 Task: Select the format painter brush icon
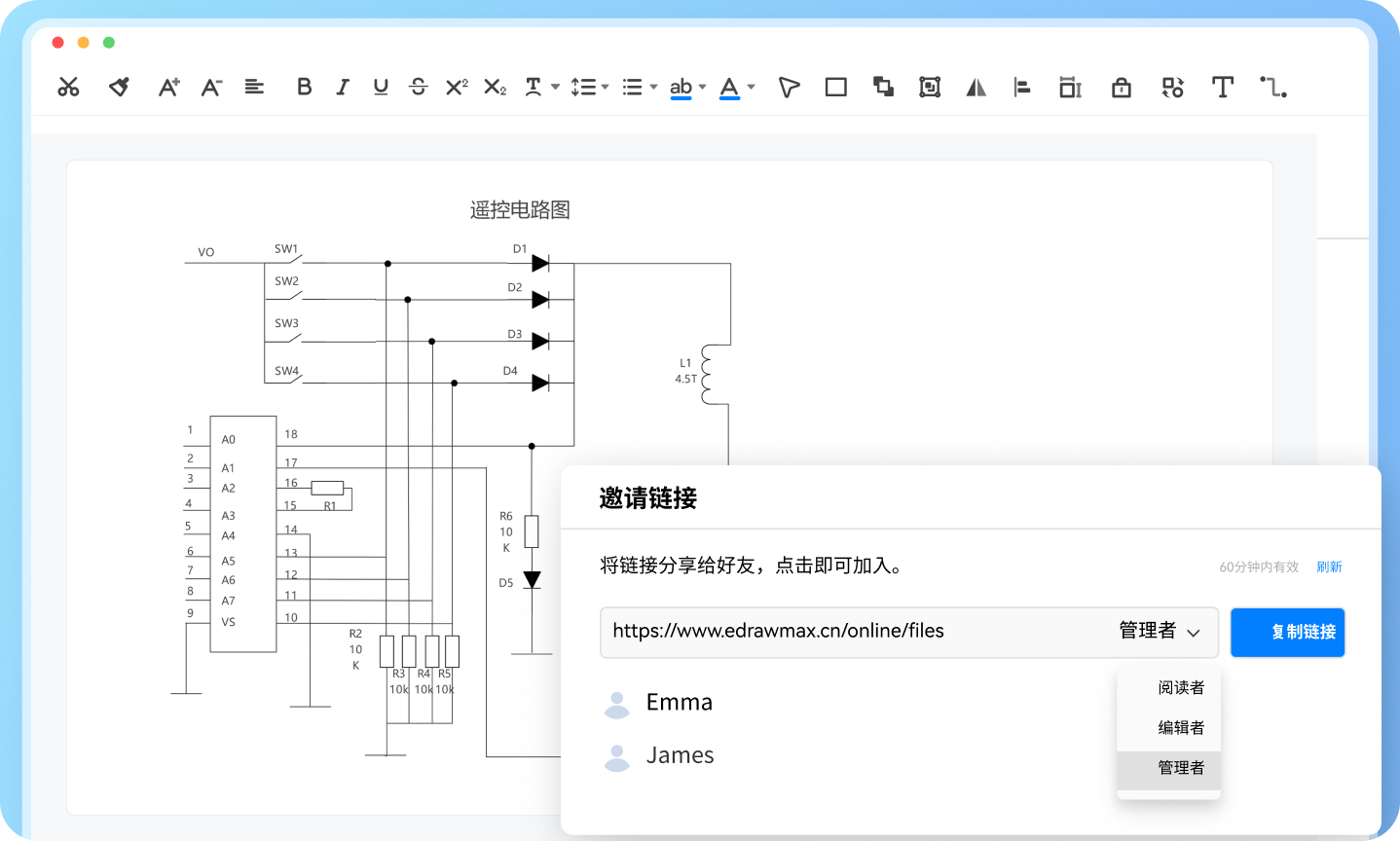(119, 88)
